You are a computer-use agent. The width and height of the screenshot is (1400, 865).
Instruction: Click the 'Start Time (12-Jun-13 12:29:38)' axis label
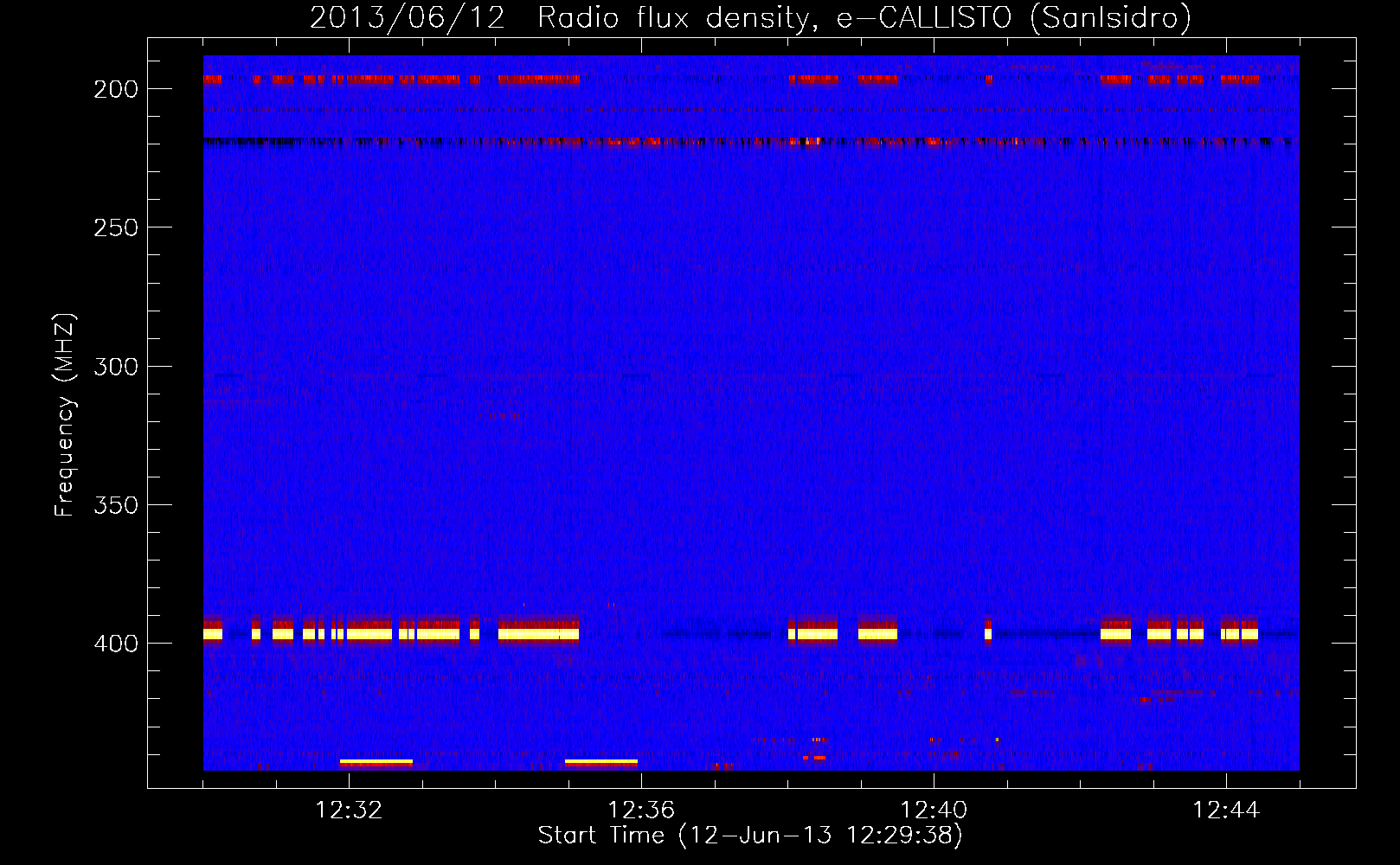pyautogui.click(x=750, y=836)
